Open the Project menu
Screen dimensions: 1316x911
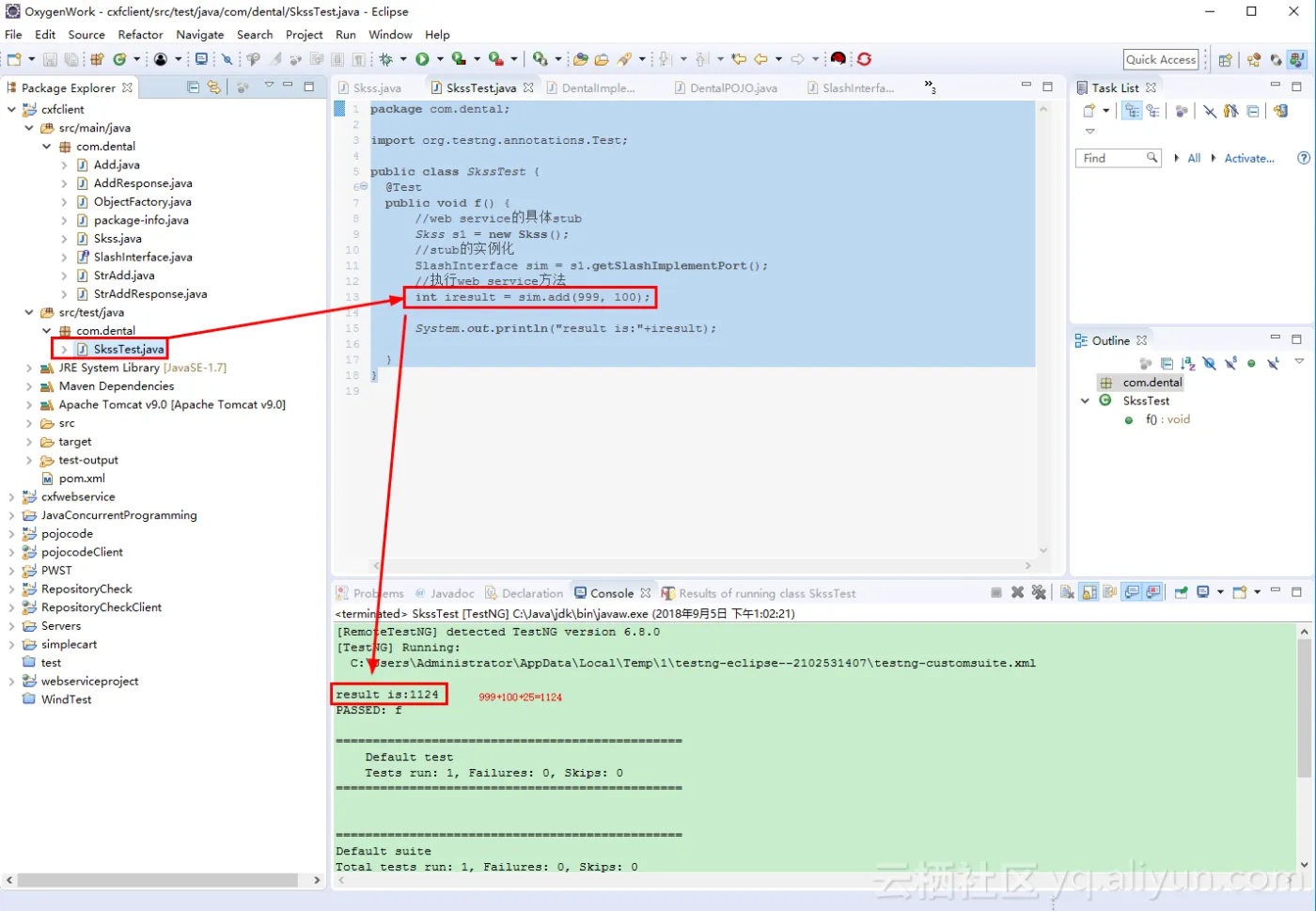[x=305, y=35]
